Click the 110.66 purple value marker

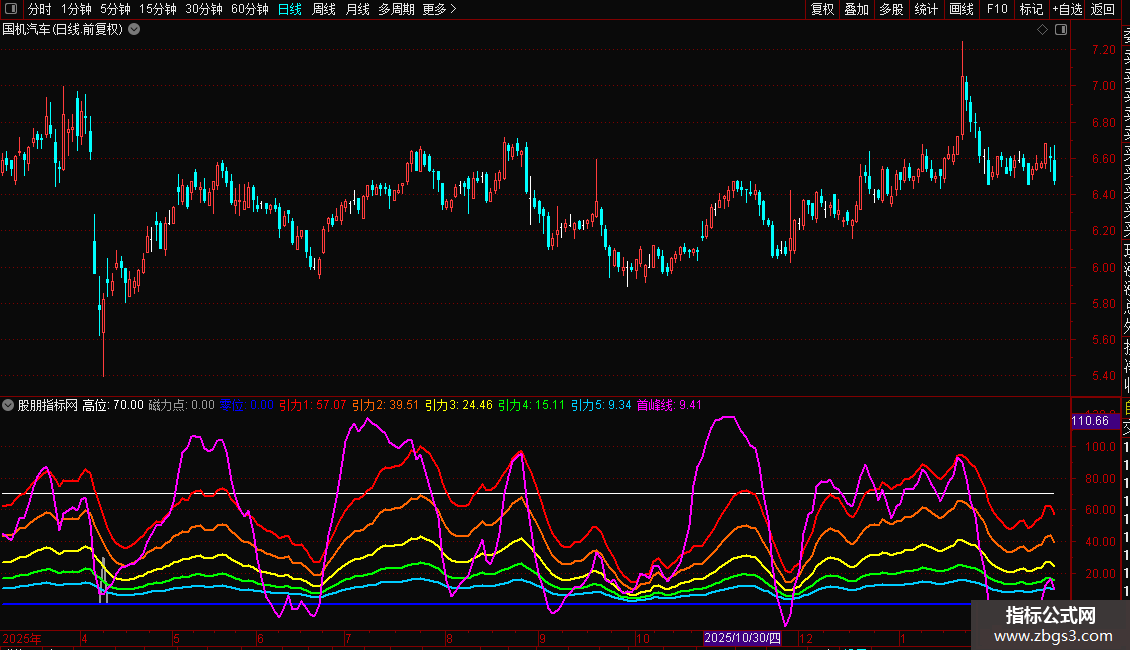coord(1089,421)
